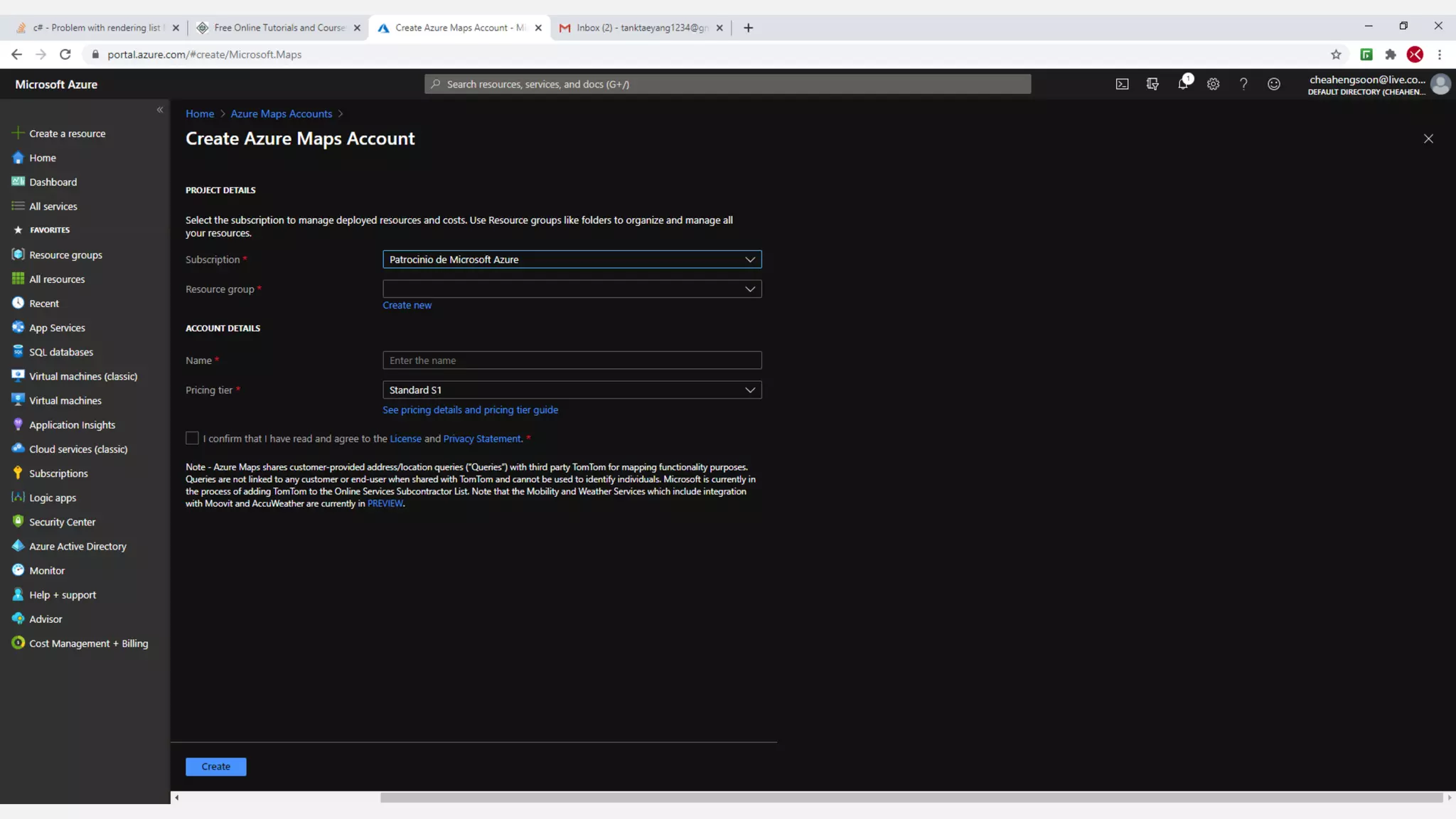Click the horizontal scrollbar at bottom

coord(910,798)
